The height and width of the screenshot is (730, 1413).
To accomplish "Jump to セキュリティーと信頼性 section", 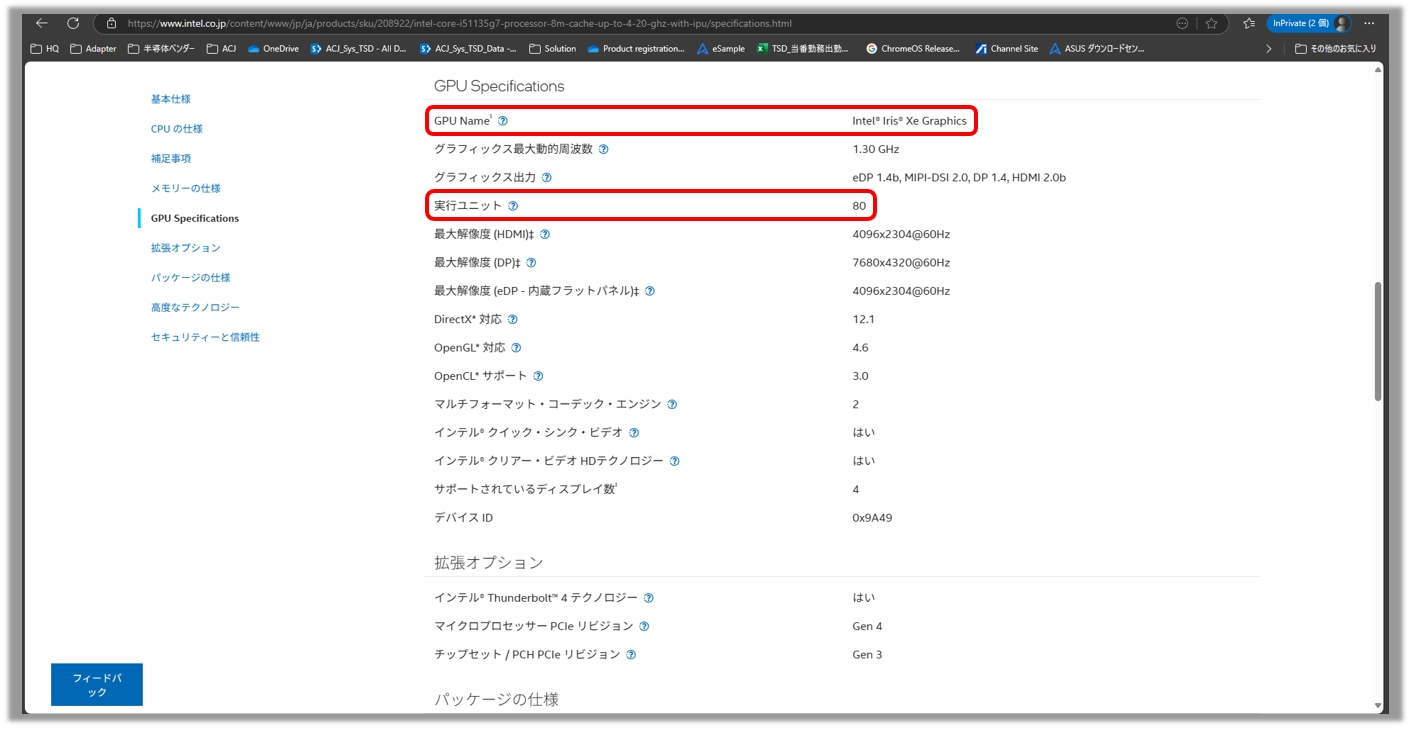I will 205,337.
